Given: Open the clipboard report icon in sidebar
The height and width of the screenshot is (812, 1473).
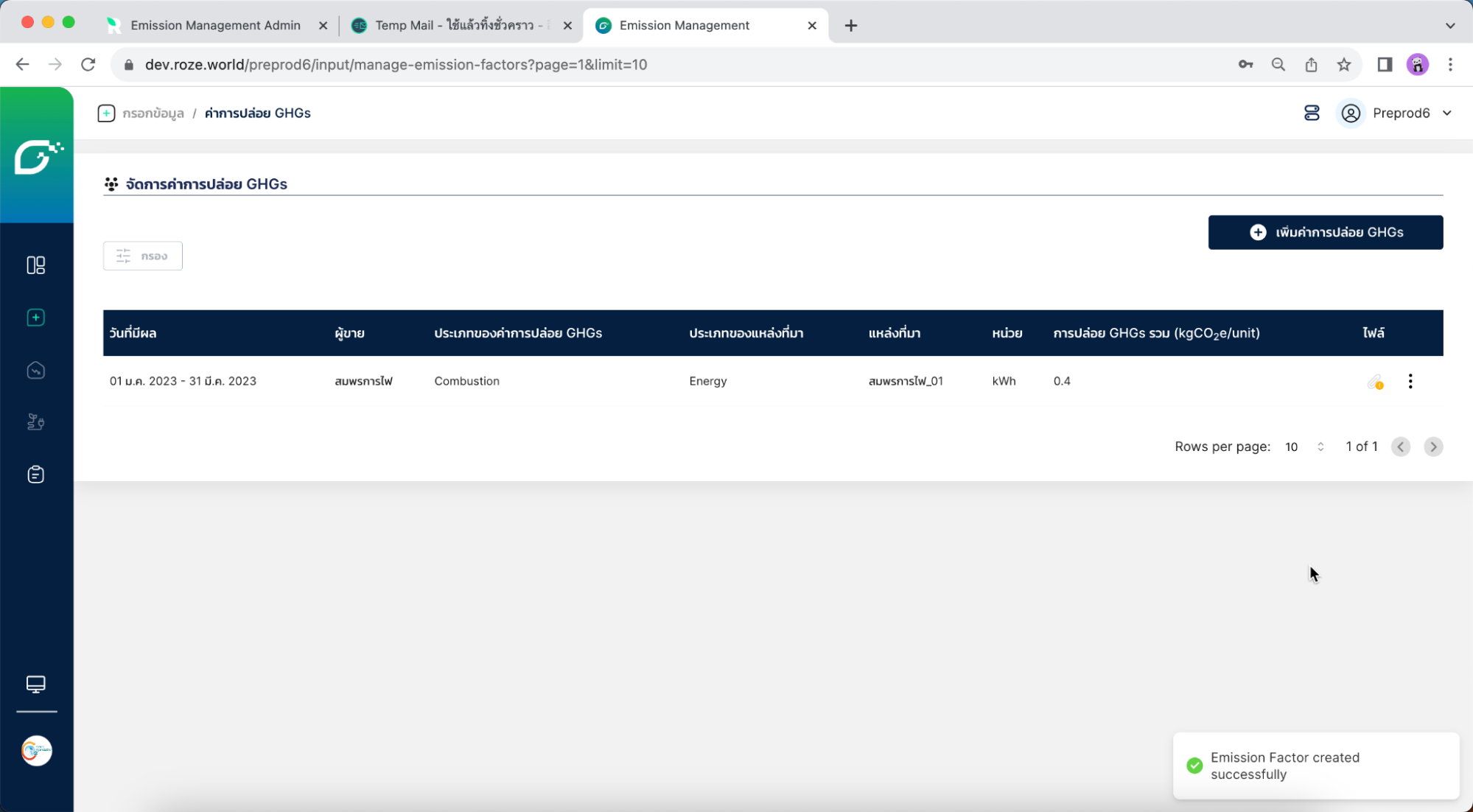Looking at the screenshot, I should 35,475.
